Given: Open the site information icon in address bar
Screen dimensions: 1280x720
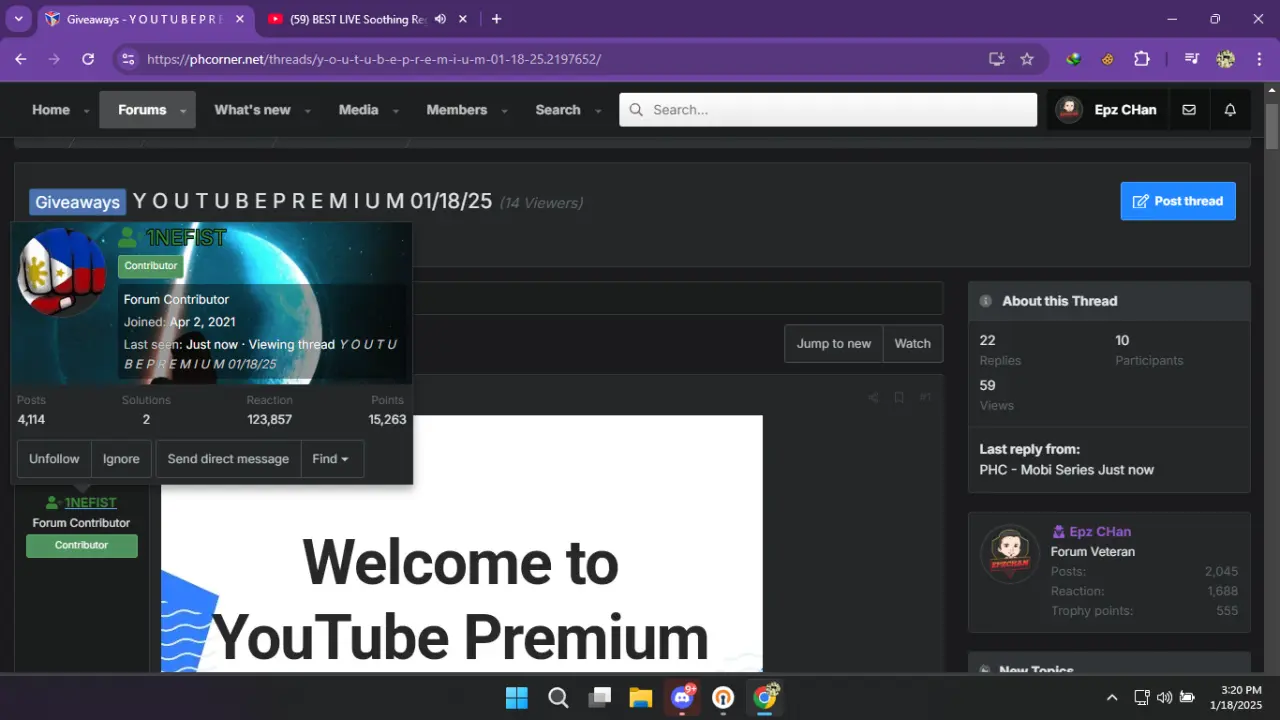Looking at the screenshot, I should tap(127, 59).
